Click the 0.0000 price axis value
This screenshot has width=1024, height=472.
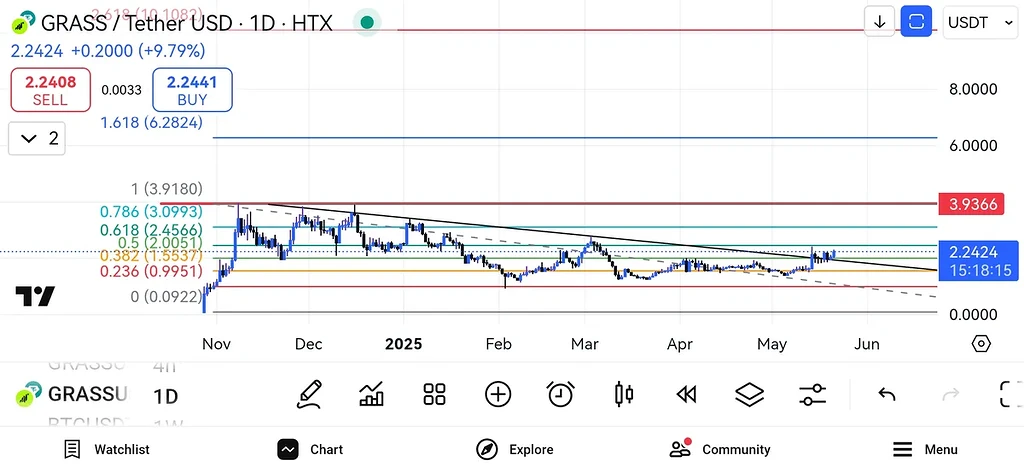(x=973, y=315)
